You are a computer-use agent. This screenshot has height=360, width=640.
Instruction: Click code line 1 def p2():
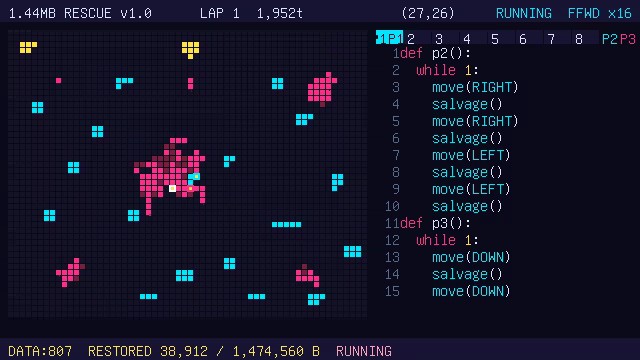(x=435, y=53)
